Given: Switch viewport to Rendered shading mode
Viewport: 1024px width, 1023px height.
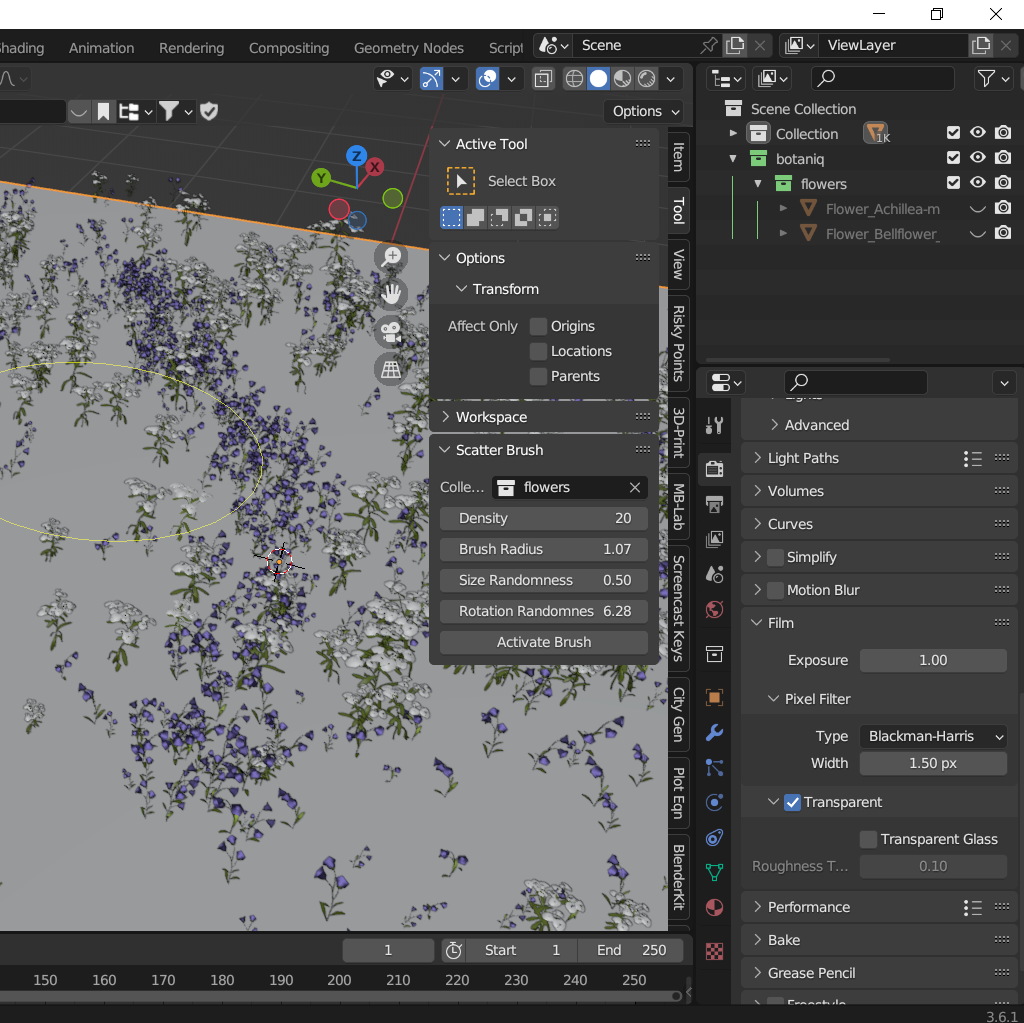Looking at the screenshot, I should pyautogui.click(x=645, y=79).
